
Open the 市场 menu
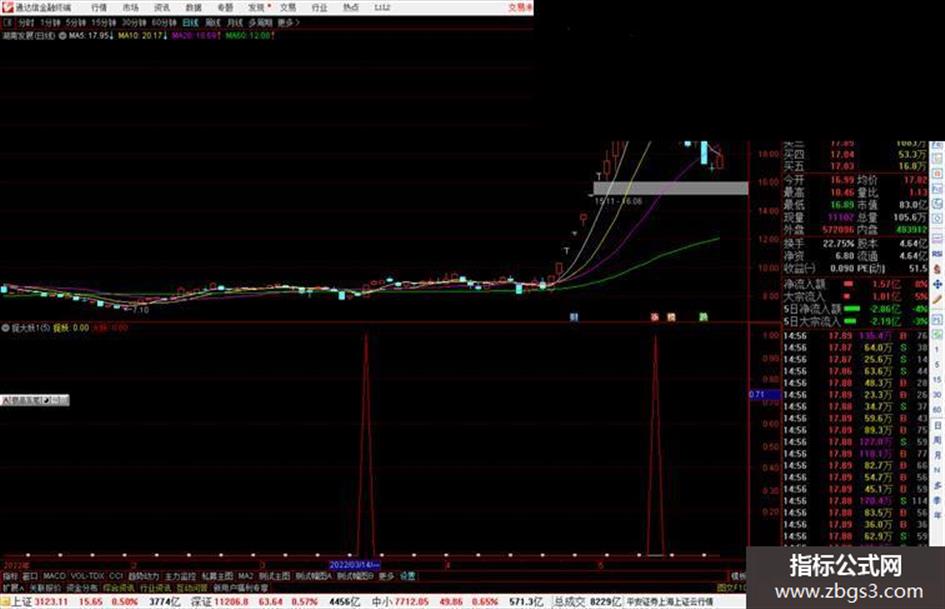point(130,7)
